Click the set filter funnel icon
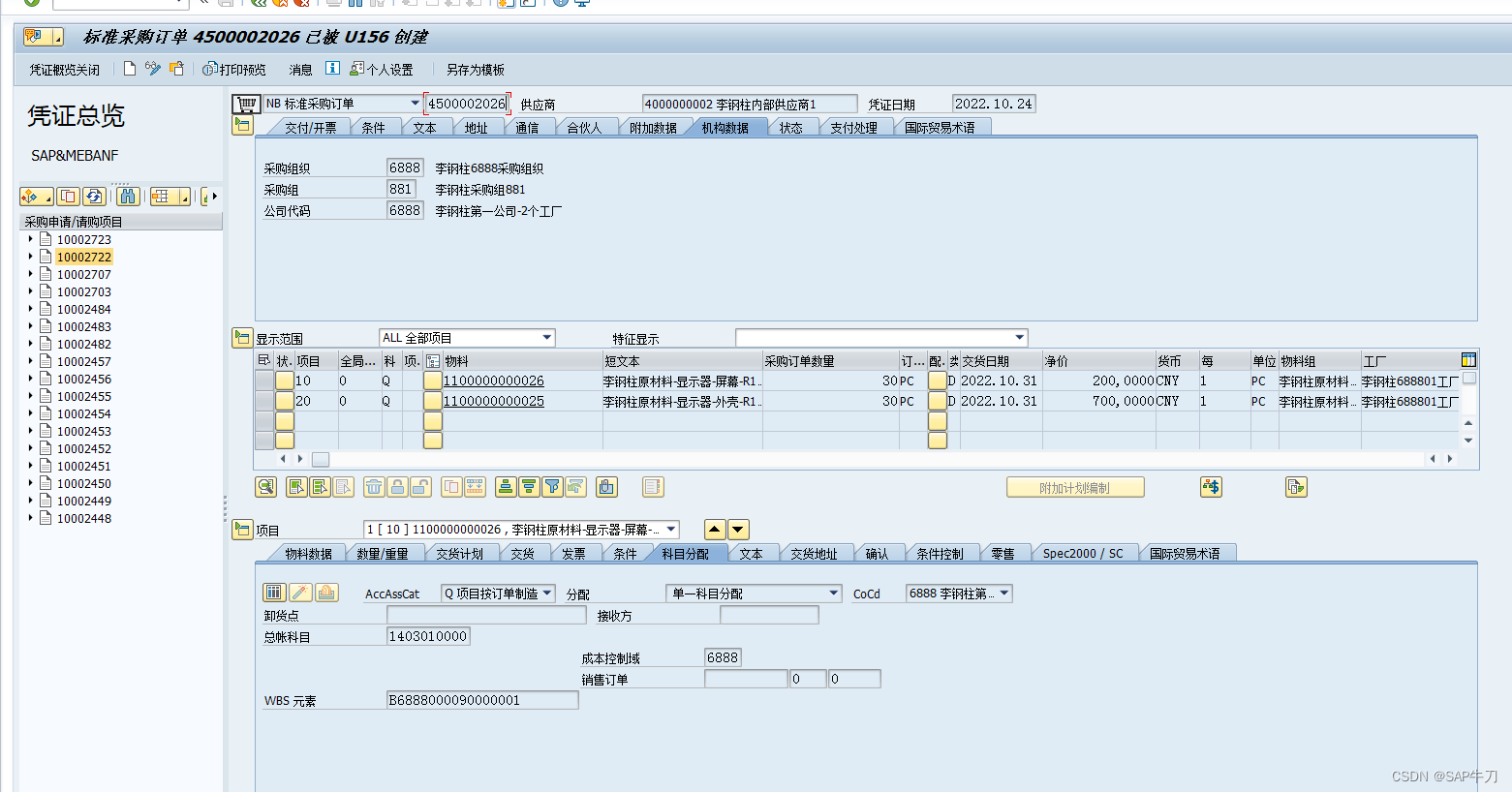 (552, 487)
